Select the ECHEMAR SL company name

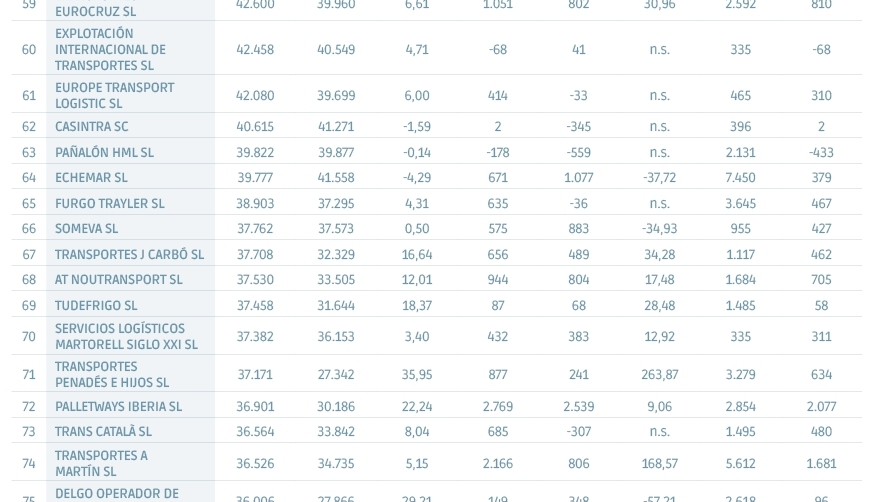91,178
